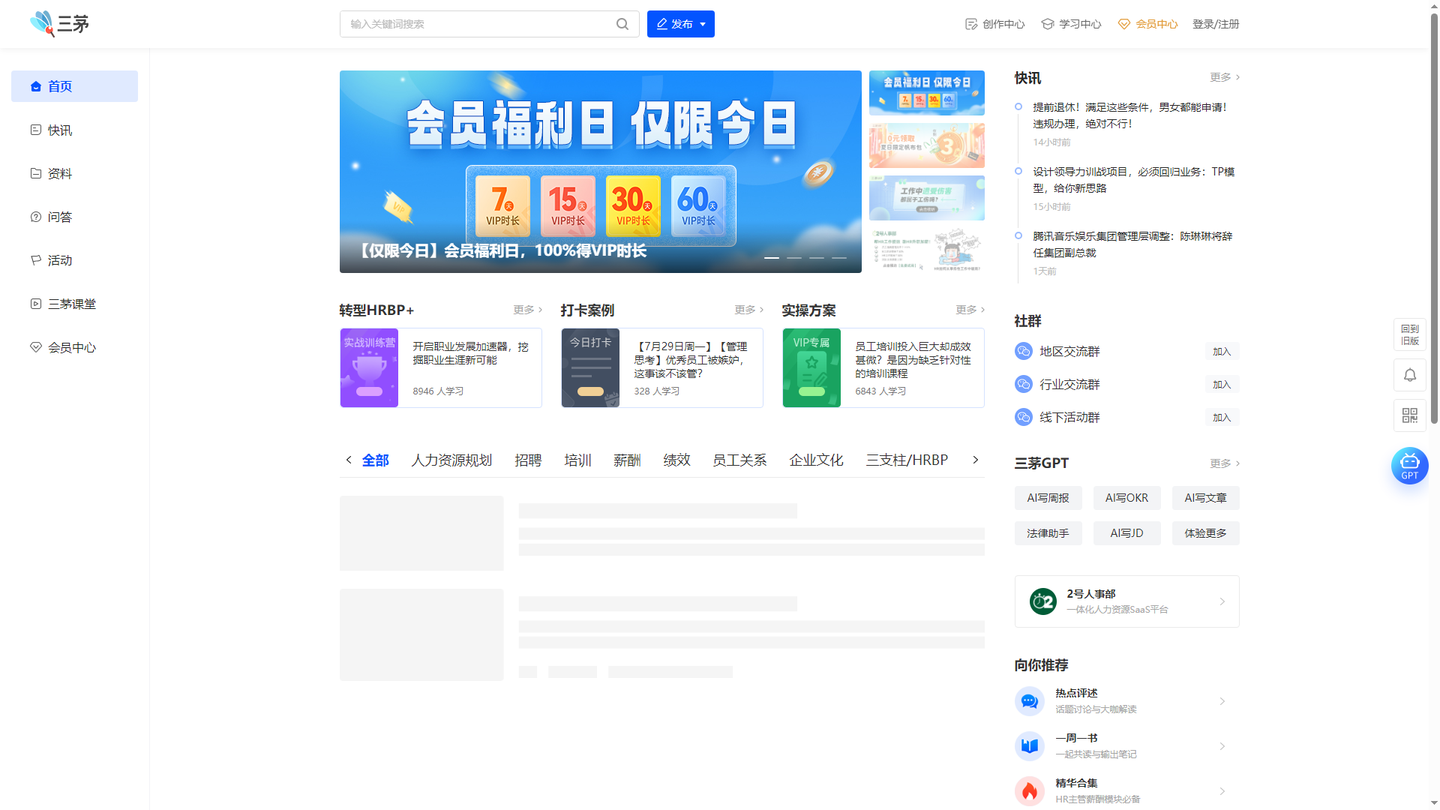Select the 三支柱/HRBP tab
The width and height of the screenshot is (1440, 810).
pos(907,460)
